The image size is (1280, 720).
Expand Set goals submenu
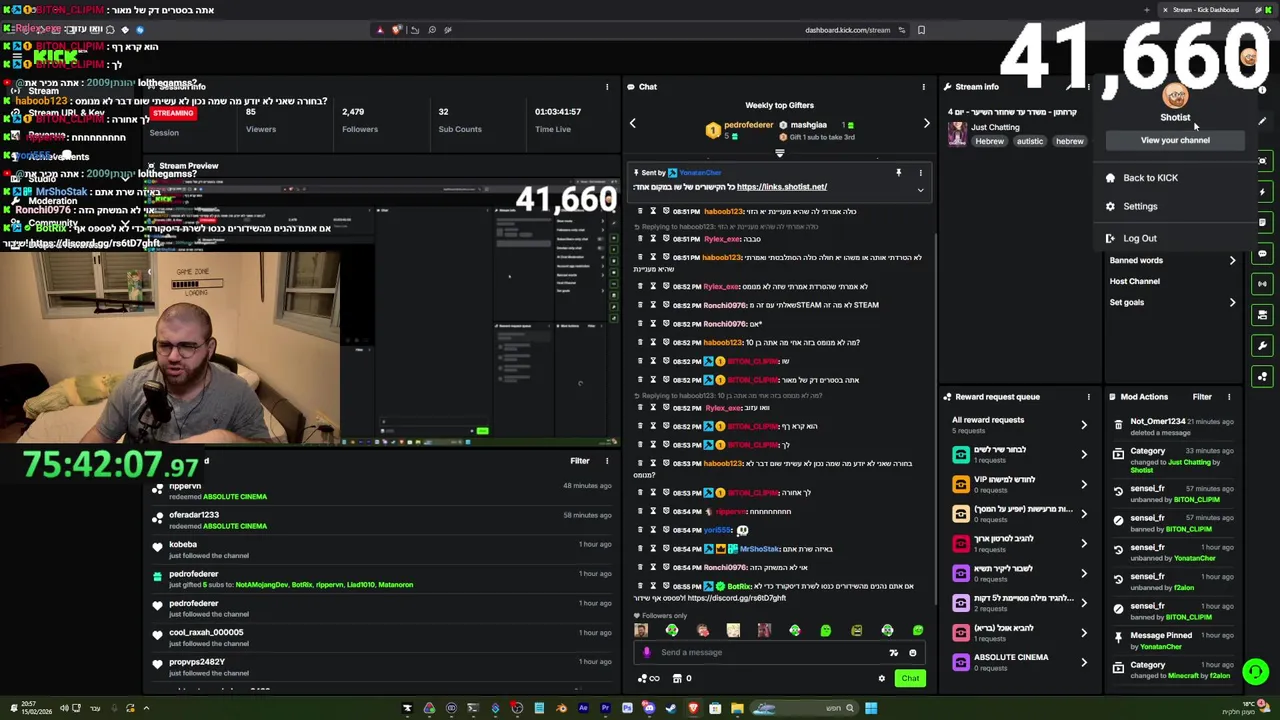[x=1173, y=302]
